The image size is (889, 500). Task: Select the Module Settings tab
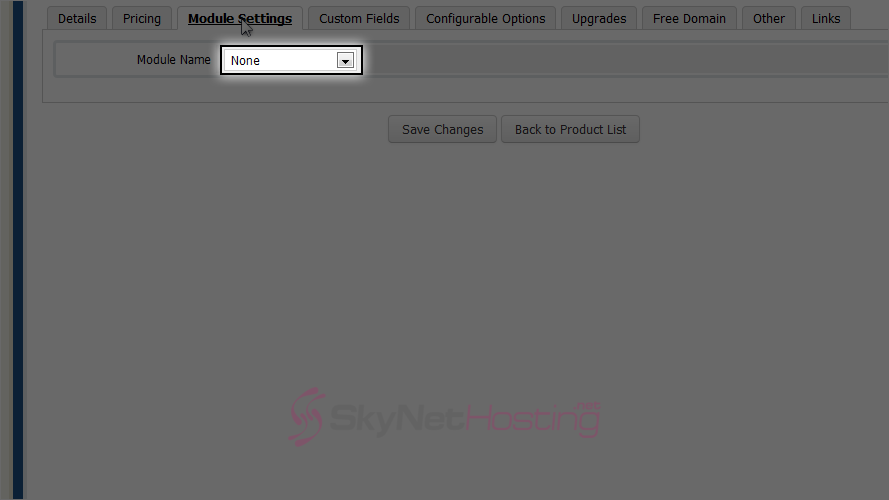point(240,19)
